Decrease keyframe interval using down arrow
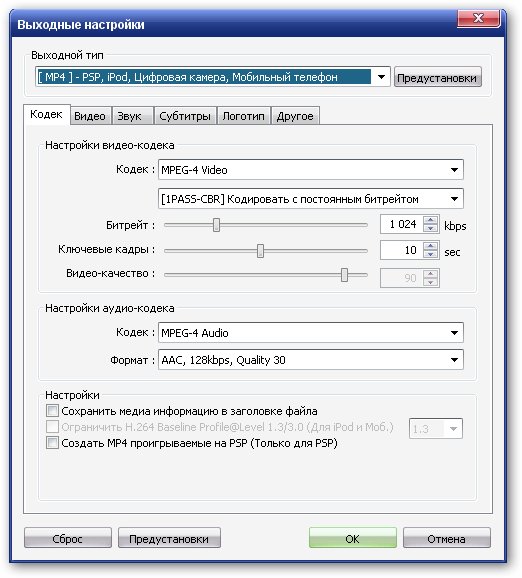This screenshot has height=578, width=522. (430, 254)
